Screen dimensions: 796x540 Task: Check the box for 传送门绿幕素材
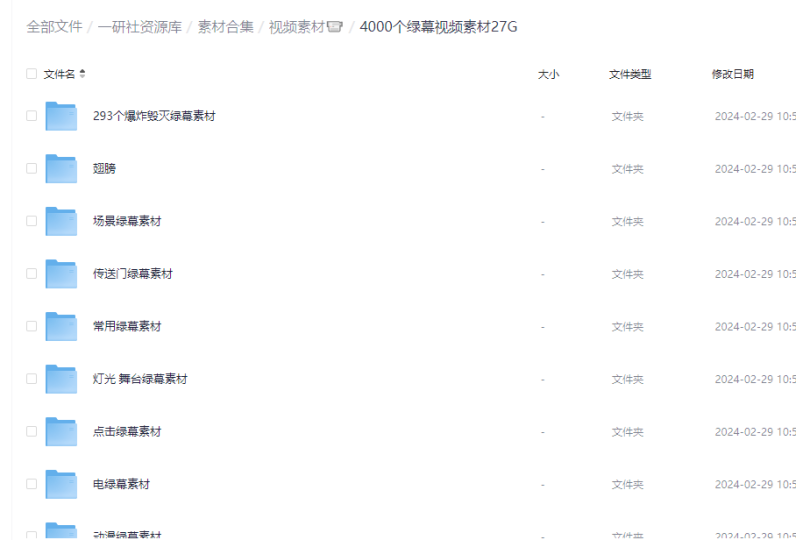point(31,274)
